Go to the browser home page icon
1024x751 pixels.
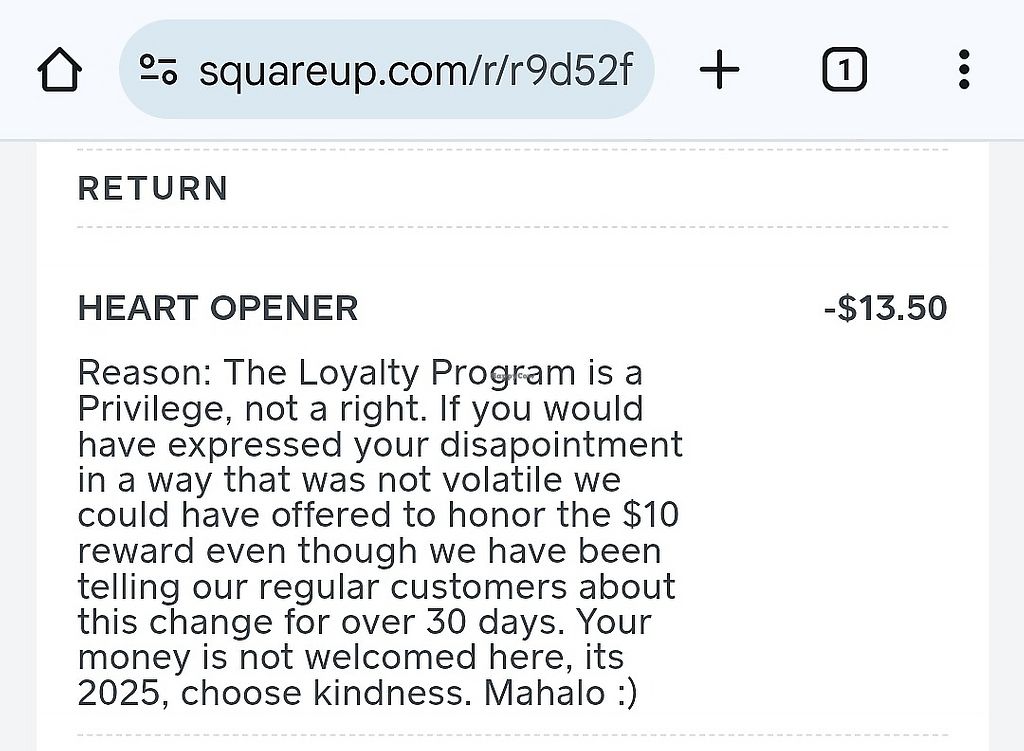[59, 69]
